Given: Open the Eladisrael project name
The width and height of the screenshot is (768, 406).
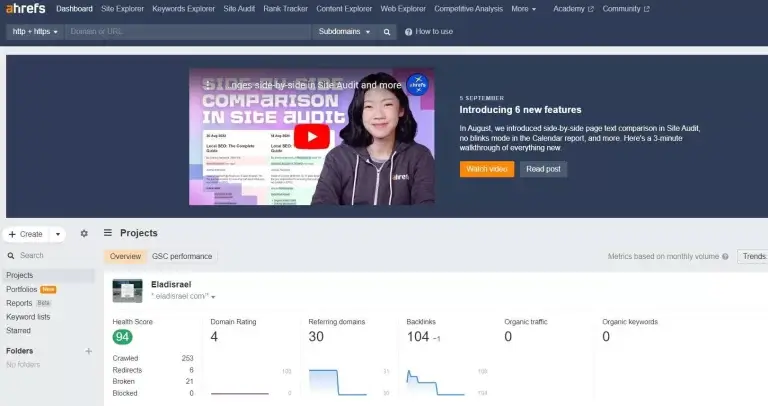Looking at the screenshot, I should click(x=171, y=285).
